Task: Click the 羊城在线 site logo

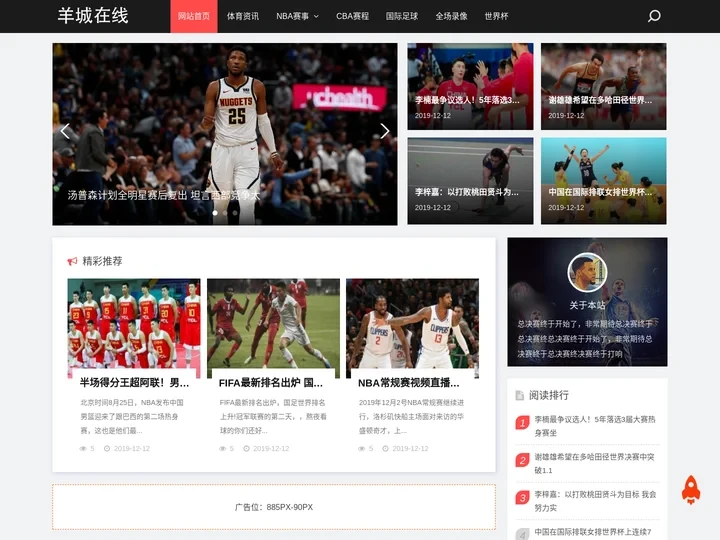Action: coord(92,16)
